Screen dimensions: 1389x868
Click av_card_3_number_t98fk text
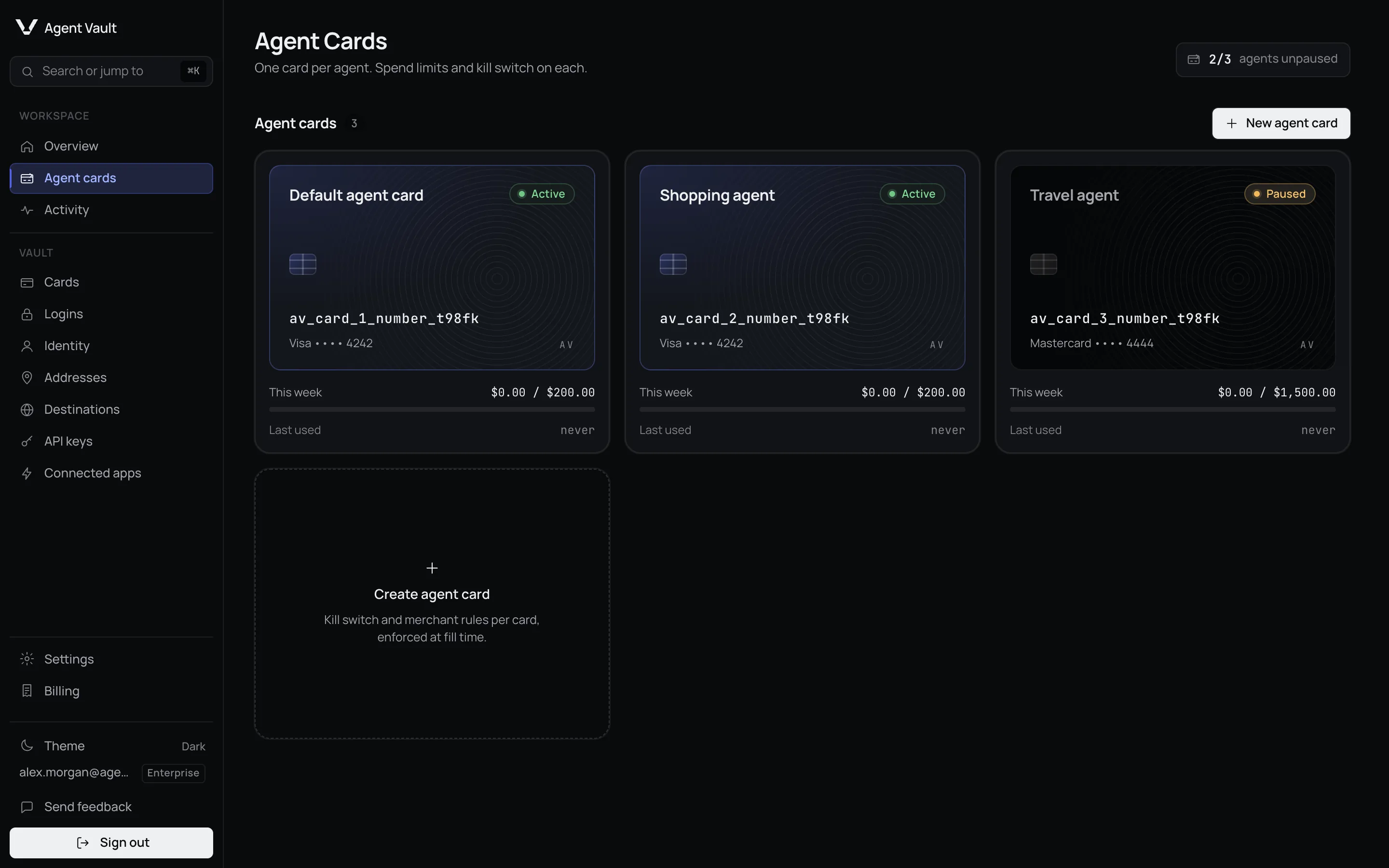pyautogui.click(x=1124, y=319)
